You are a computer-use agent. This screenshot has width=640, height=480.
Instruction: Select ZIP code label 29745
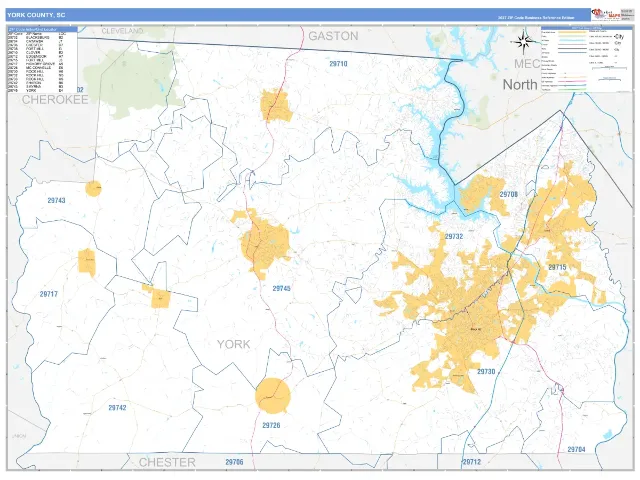tap(281, 288)
